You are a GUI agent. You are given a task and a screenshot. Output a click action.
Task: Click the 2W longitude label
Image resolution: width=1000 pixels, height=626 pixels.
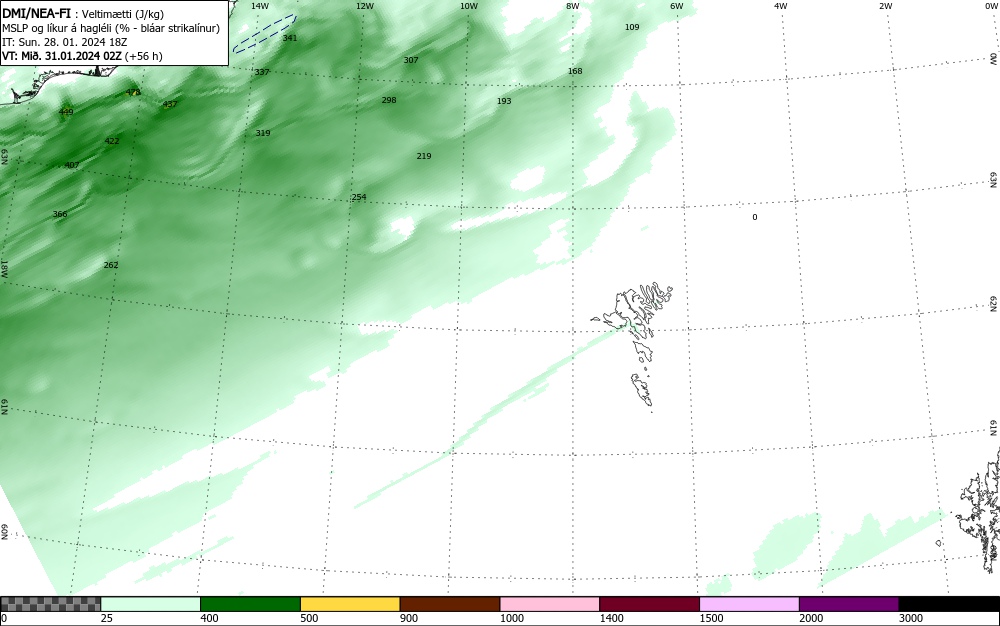pyautogui.click(x=885, y=6)
